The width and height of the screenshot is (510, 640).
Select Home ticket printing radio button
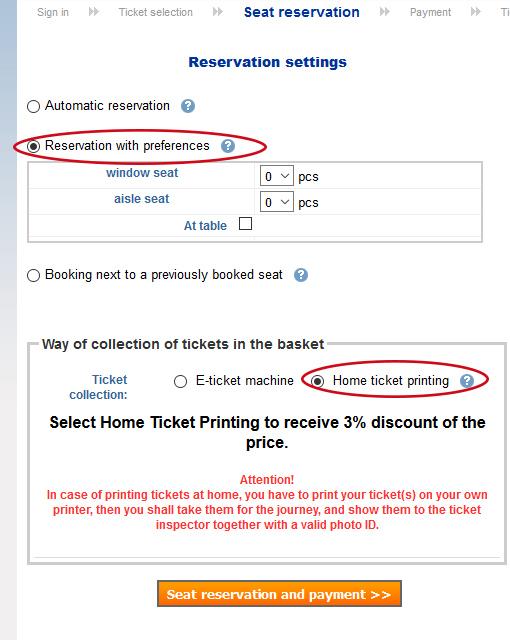point(317,381)
